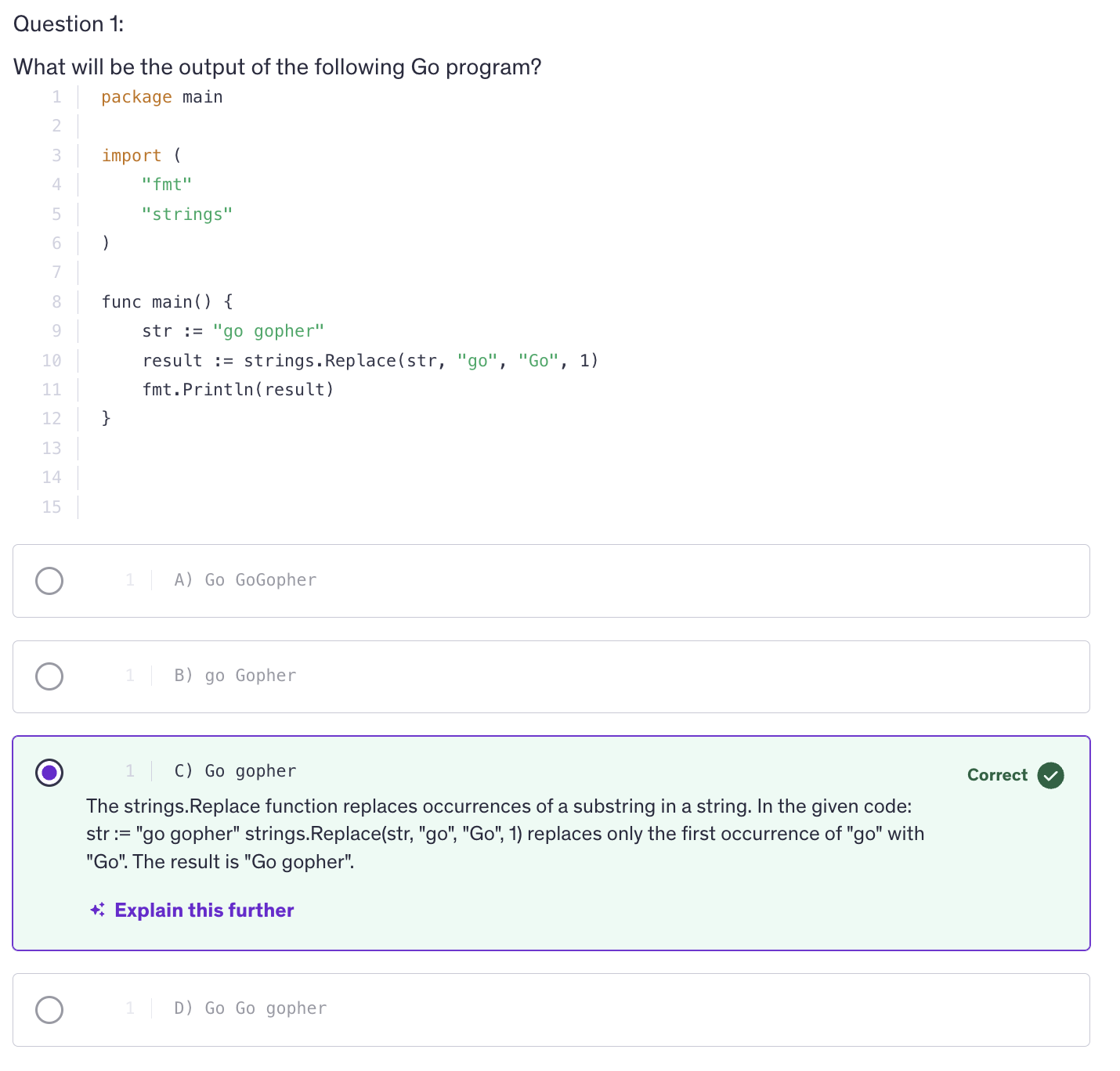
Task: Click the selected radio button for option C
Action: (49, 773)
